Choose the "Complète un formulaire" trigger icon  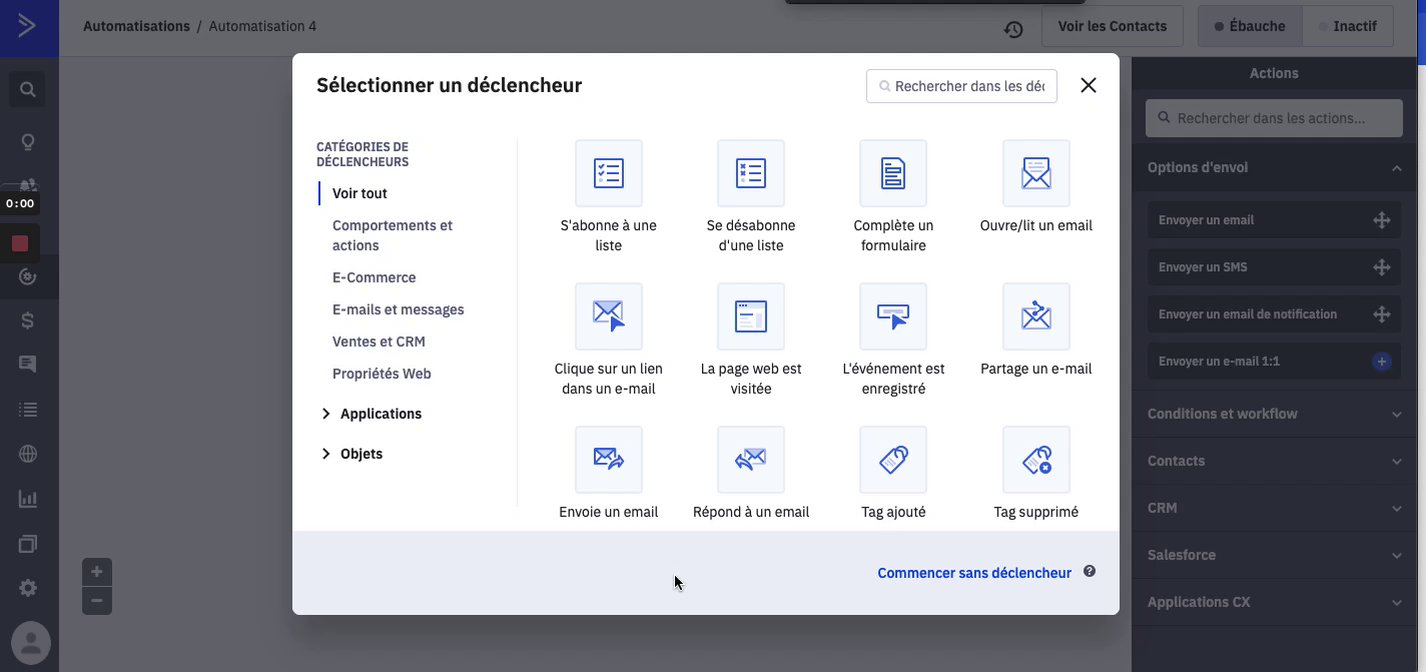point(893,173)
